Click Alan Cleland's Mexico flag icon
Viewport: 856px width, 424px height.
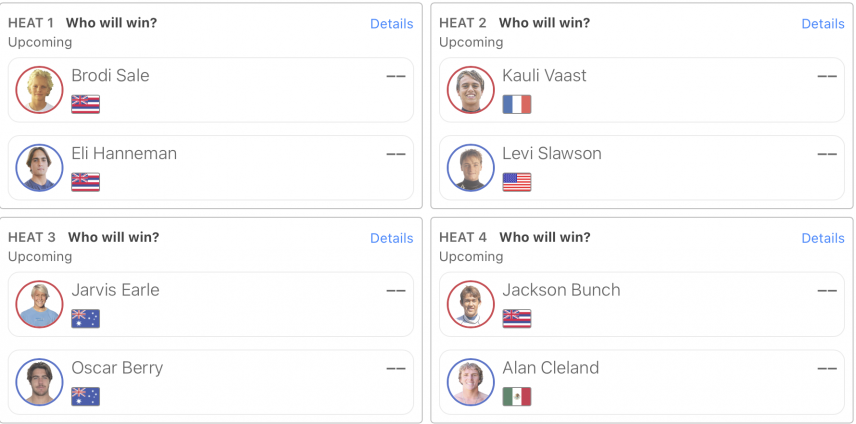[x=516, y=397]
